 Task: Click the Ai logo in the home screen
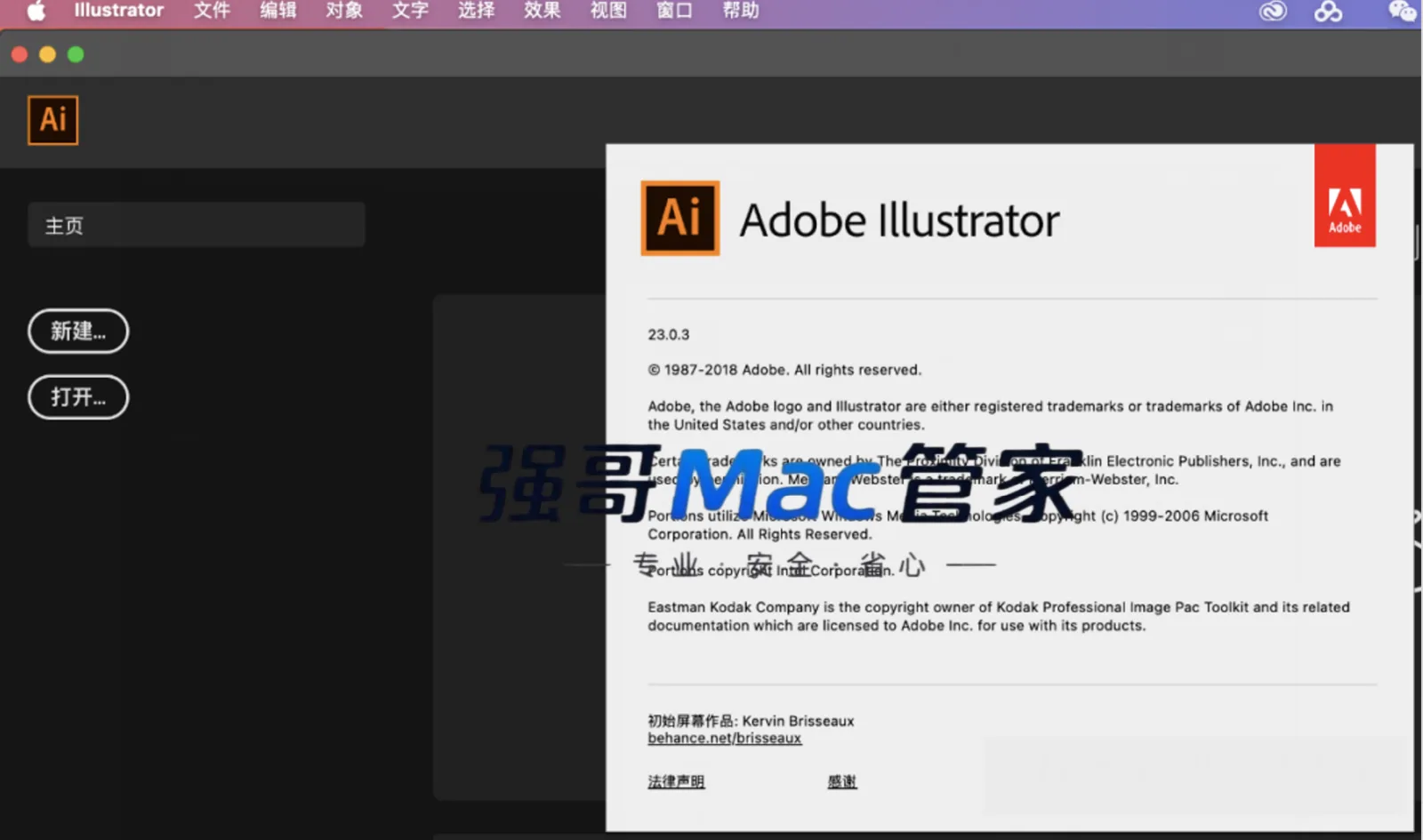(53, 120)
